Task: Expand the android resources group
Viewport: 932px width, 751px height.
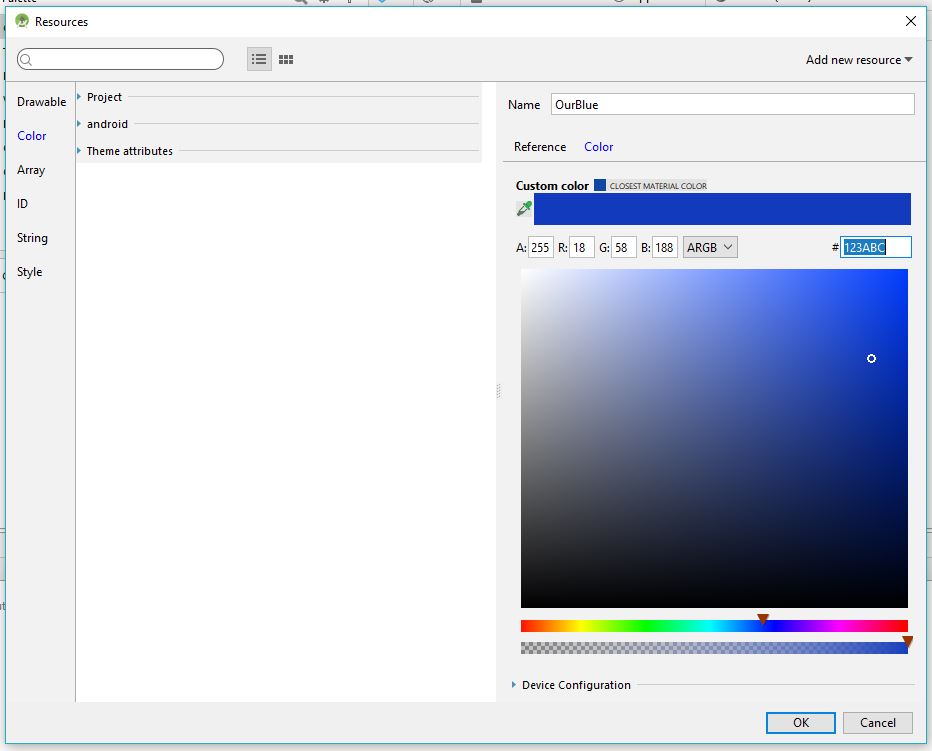Action: click(x=79, y=124)
